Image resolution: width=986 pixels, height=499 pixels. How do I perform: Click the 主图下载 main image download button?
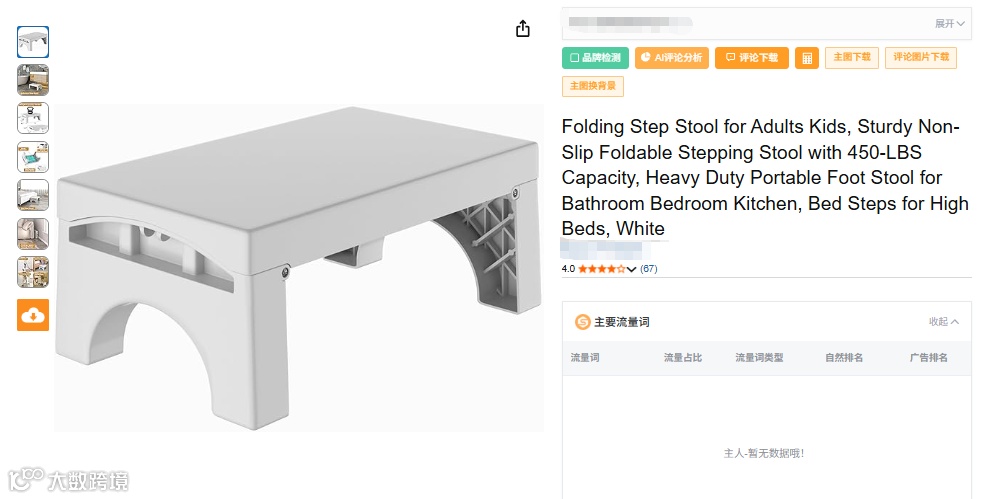pos(853,57)
